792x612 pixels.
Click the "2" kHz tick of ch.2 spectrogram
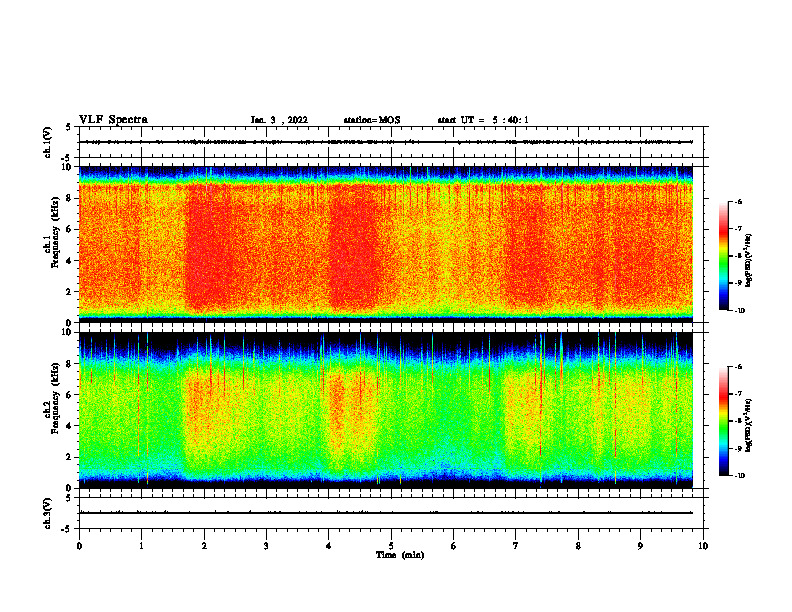[x=69, y=457]
